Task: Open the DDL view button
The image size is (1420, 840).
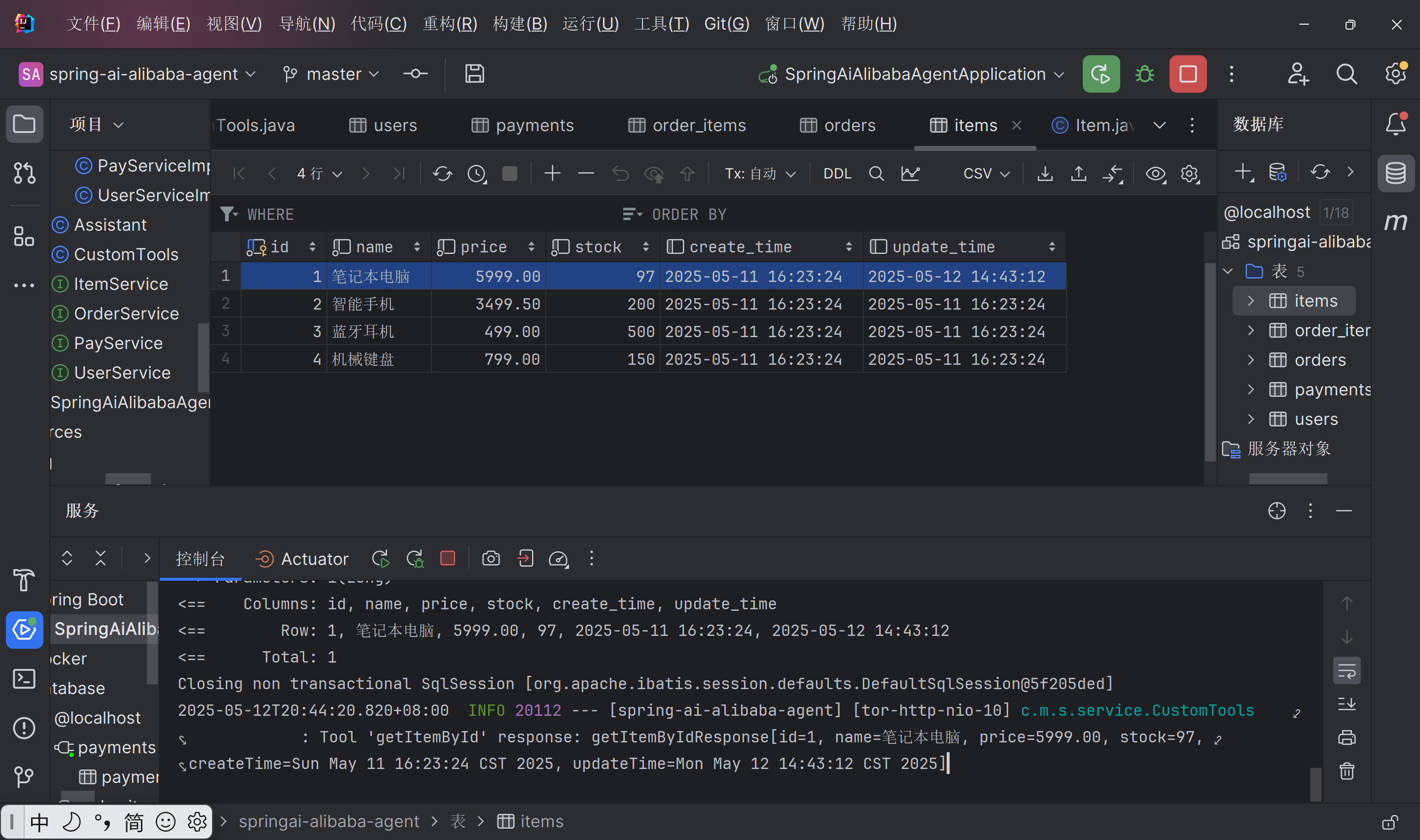Action: pyautogui.click(x=837, y=173)
